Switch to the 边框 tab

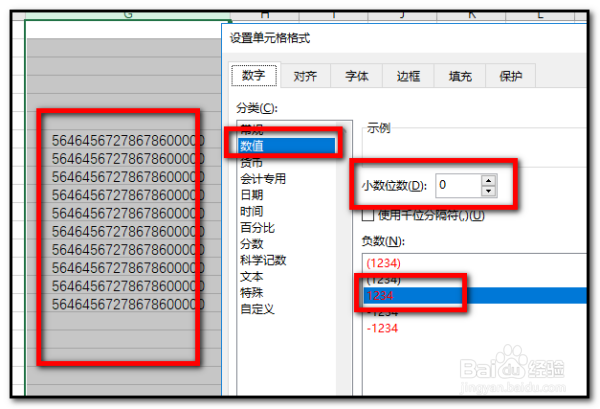[408, 76]
